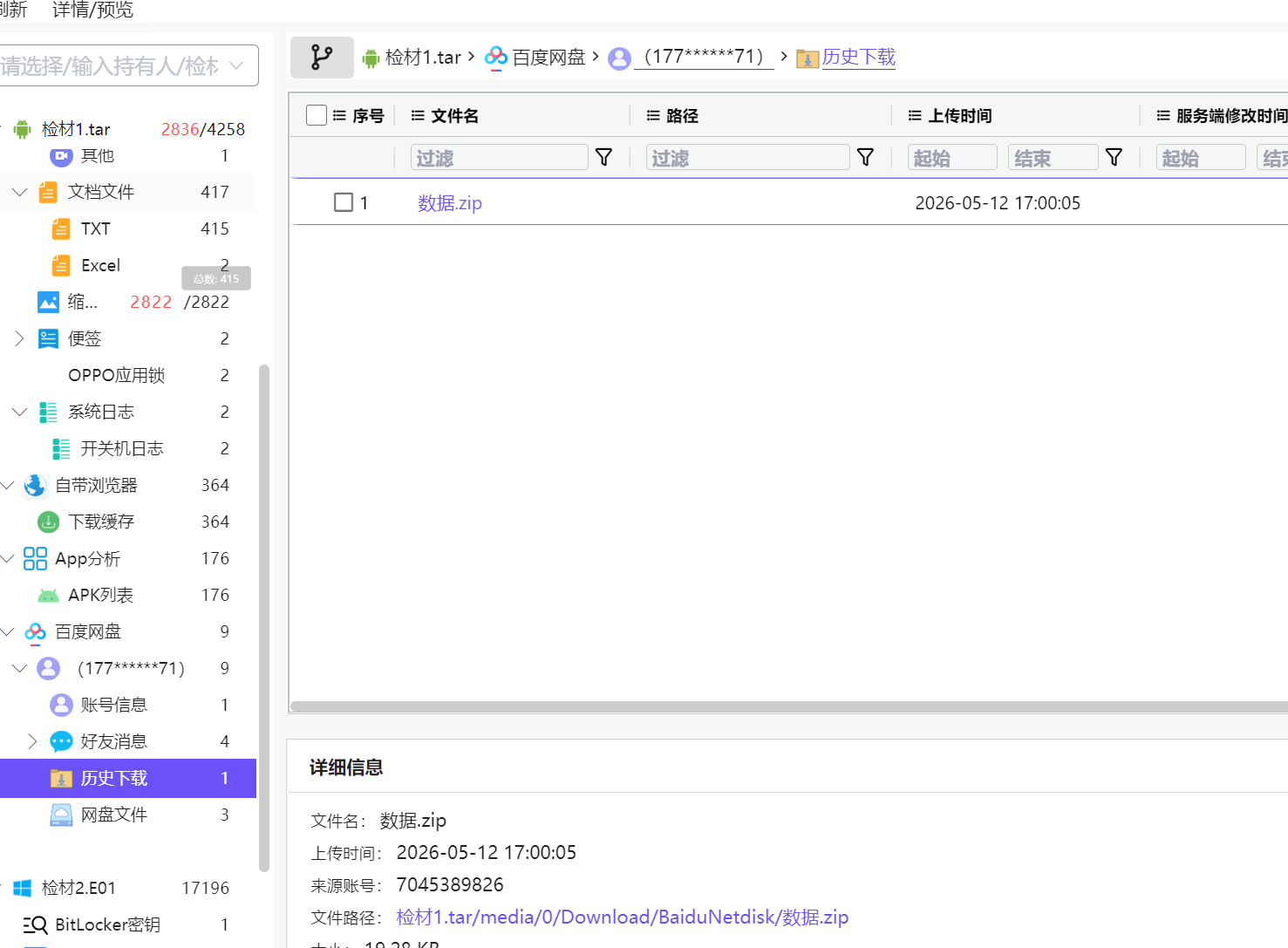This screenshot has height=948, width=1288.
Task: Click the Baidu Netdisk icon in breadcrumb
Action: [x=496, y=58]
